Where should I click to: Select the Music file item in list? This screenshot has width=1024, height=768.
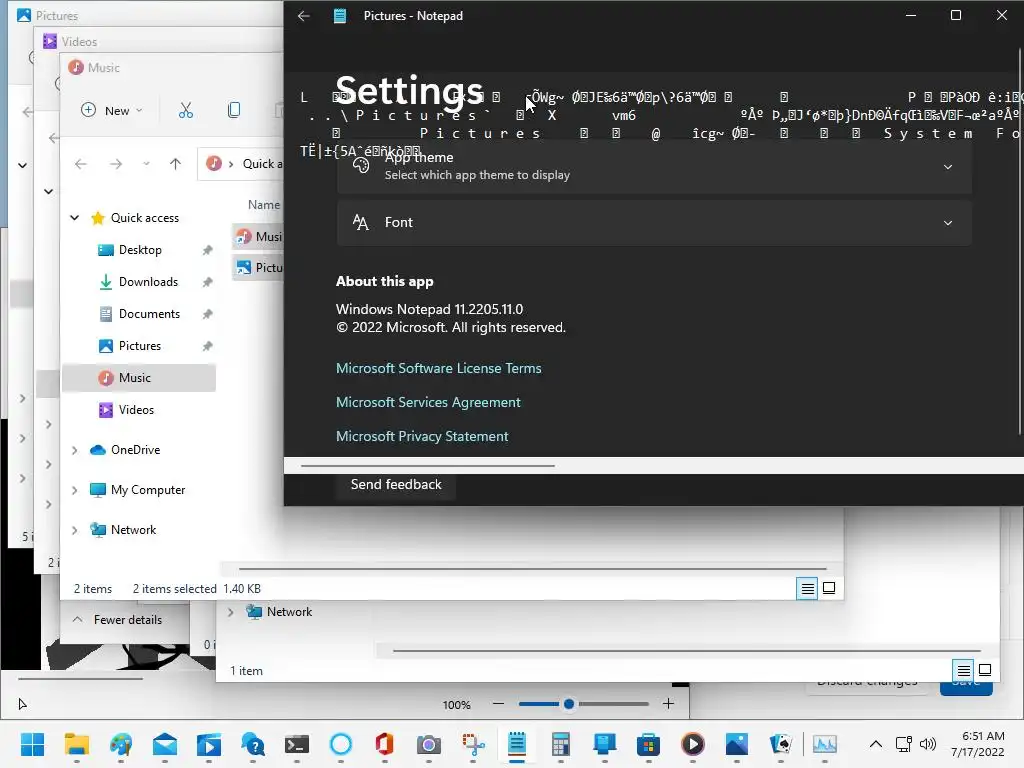coord(259,236)
